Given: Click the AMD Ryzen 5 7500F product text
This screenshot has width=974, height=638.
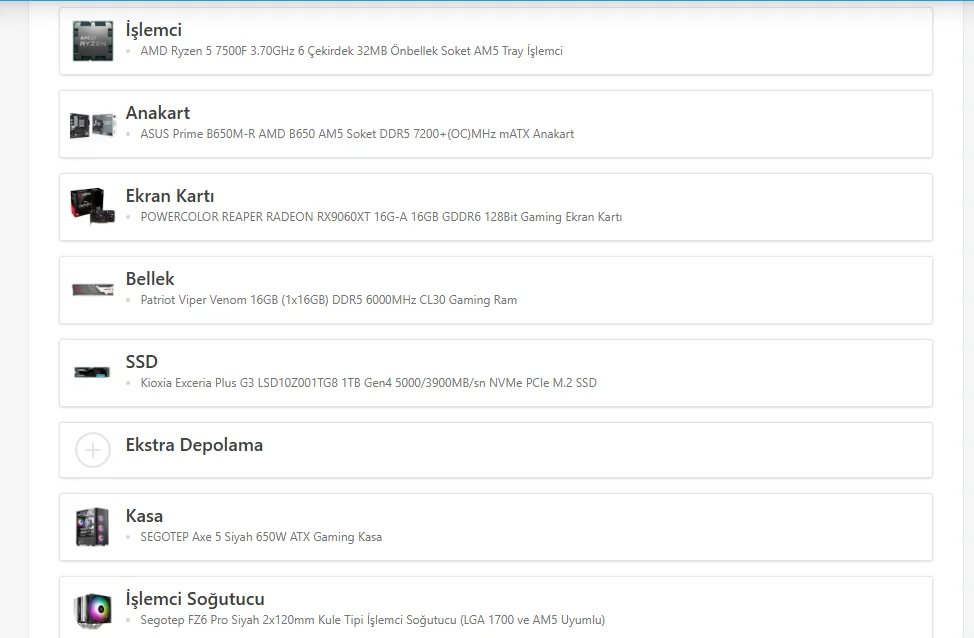Looking at the screenshot, I should pyautogui.click(x=351, y=51).
